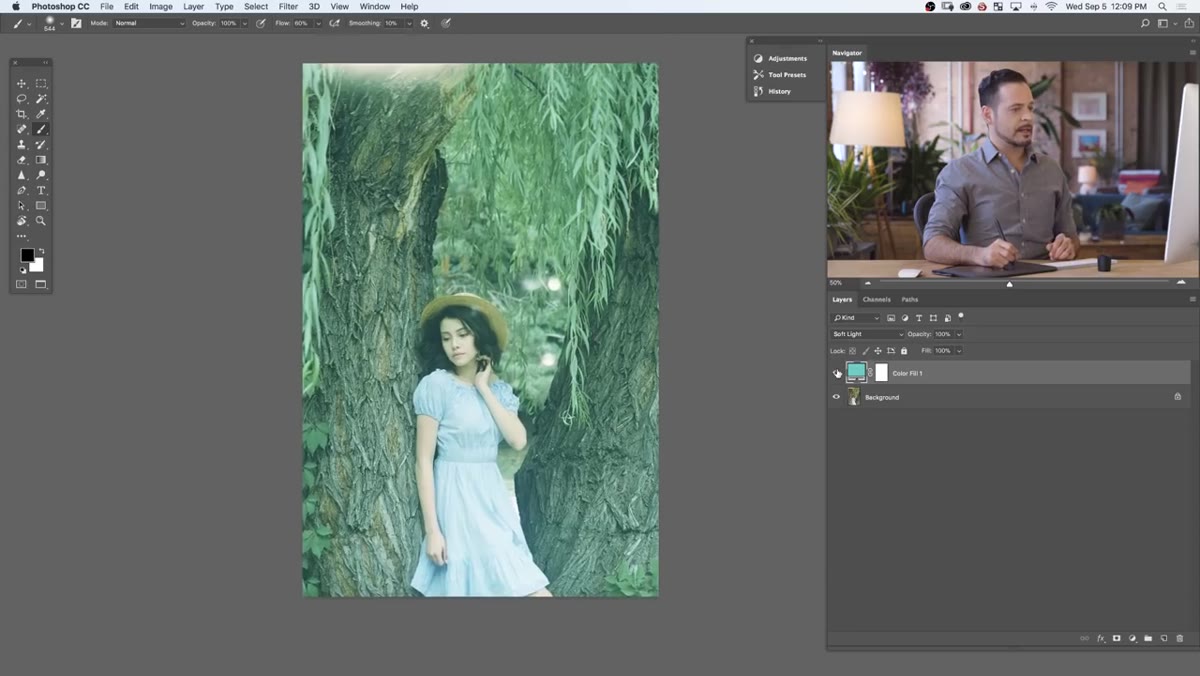This screenshot has height=676, width=1200.
Task: Select the Gradient tool
Action: 41,160
